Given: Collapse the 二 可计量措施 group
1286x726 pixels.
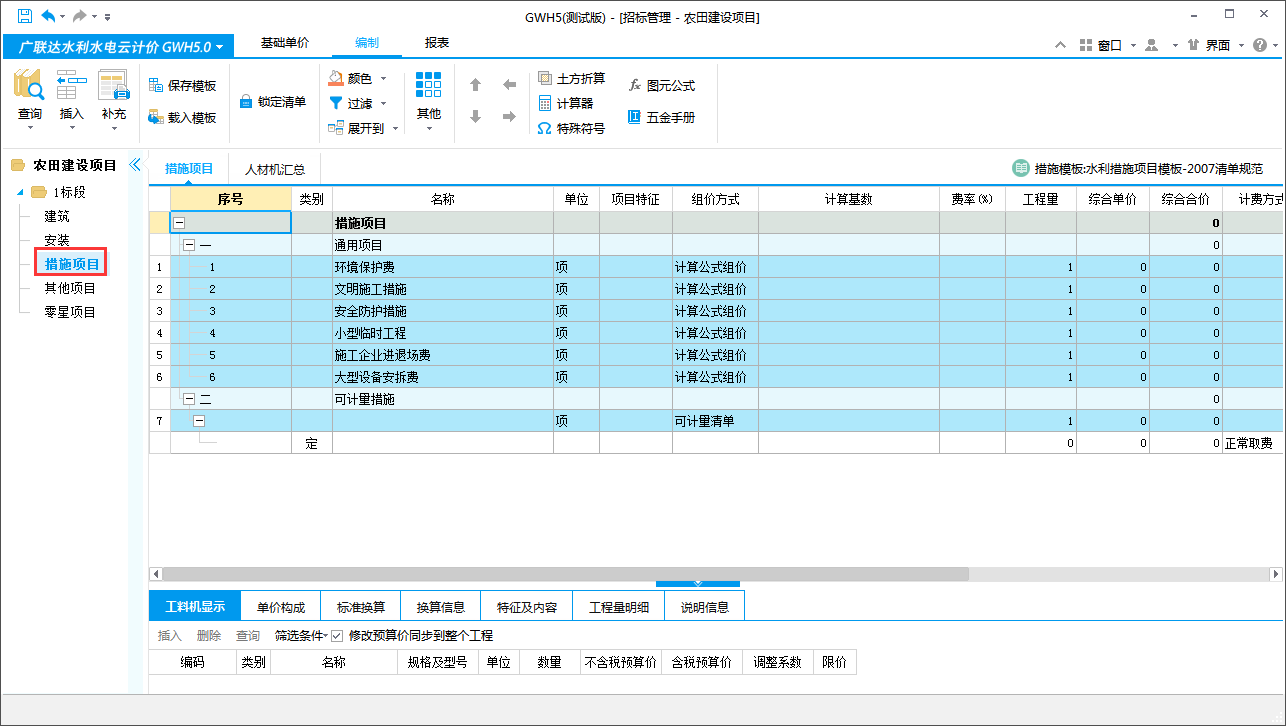Looking at the screenshot, I should pyautogui.click(x=189, y=399).
